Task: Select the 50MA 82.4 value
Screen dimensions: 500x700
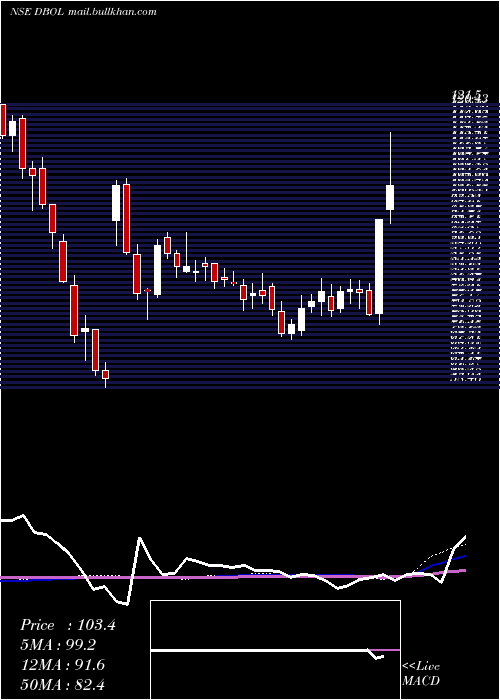Action: [63, 684]
